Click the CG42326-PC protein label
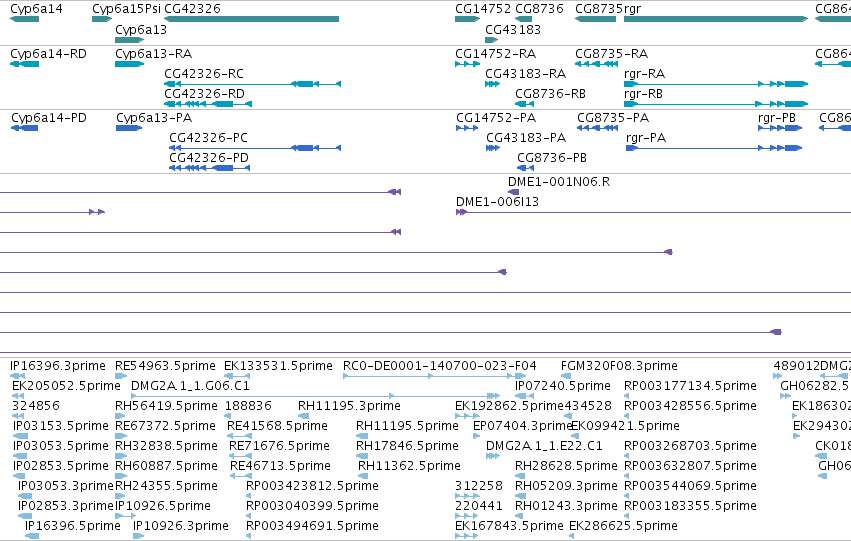The image size is (851, 541). [x=208, y=138]
